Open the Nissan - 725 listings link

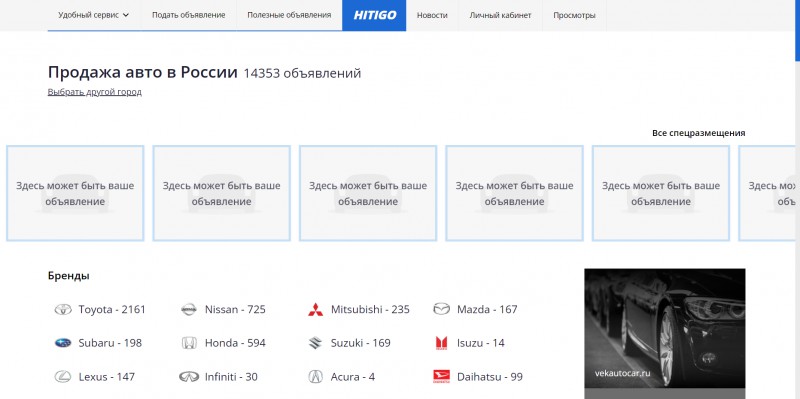pyautogui.click(x=235, y=309)
